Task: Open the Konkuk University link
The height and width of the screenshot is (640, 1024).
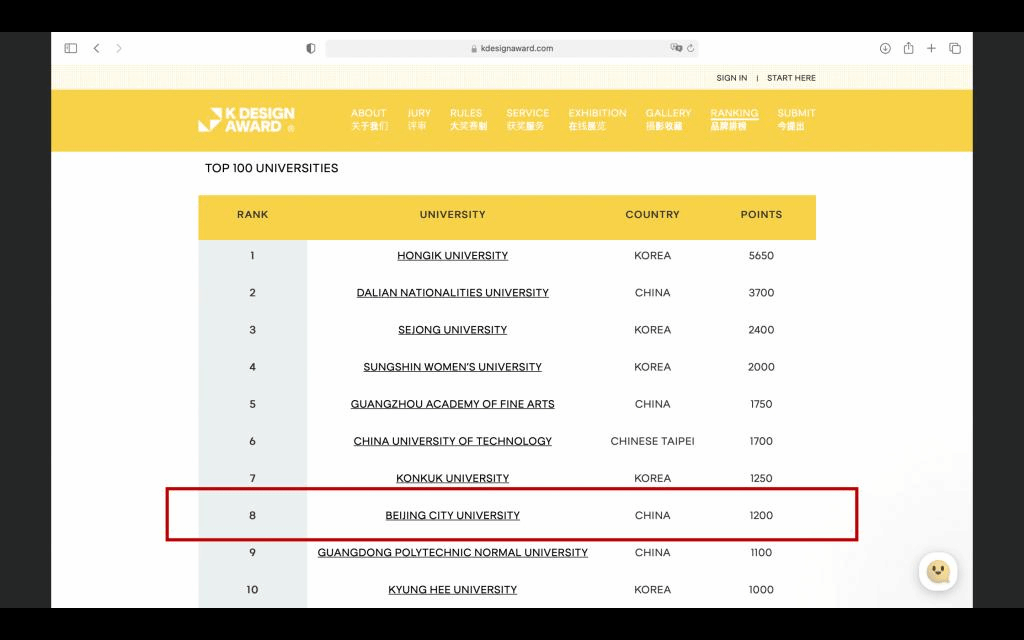Action: tap(453, 479)
